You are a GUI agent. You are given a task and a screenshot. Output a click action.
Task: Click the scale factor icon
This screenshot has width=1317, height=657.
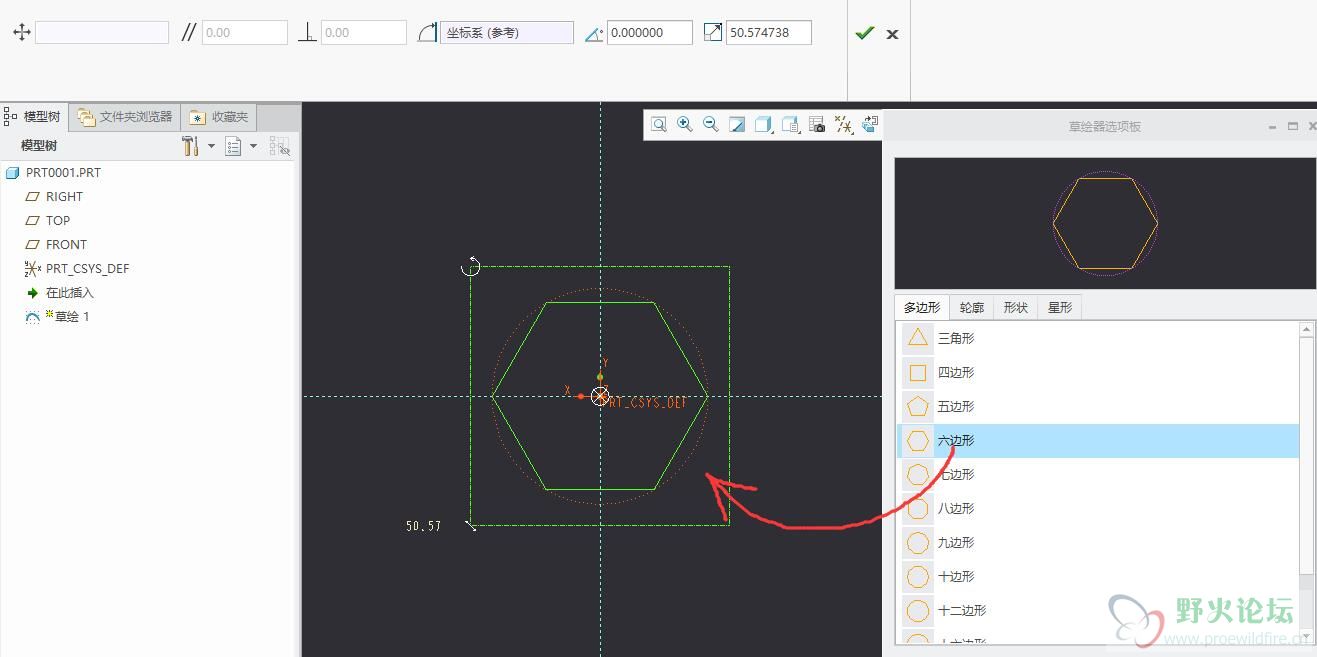coord(713,33)
